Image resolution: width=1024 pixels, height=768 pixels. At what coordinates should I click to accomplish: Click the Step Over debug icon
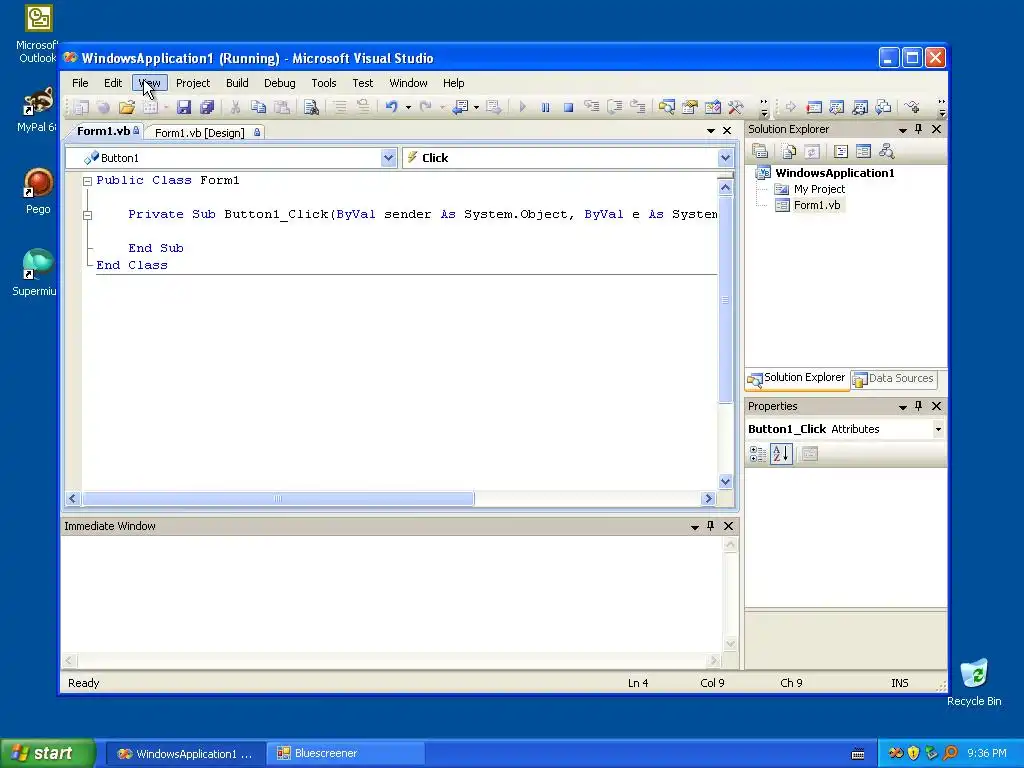pos(615,106)
